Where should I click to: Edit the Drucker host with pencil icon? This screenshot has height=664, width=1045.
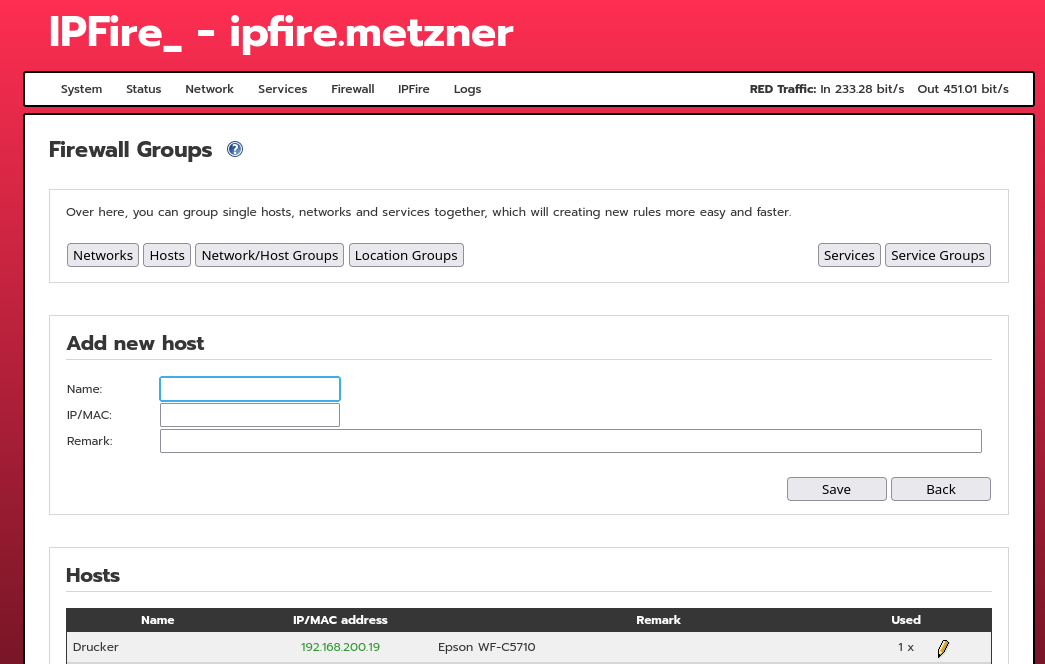(x=943, y=648)
